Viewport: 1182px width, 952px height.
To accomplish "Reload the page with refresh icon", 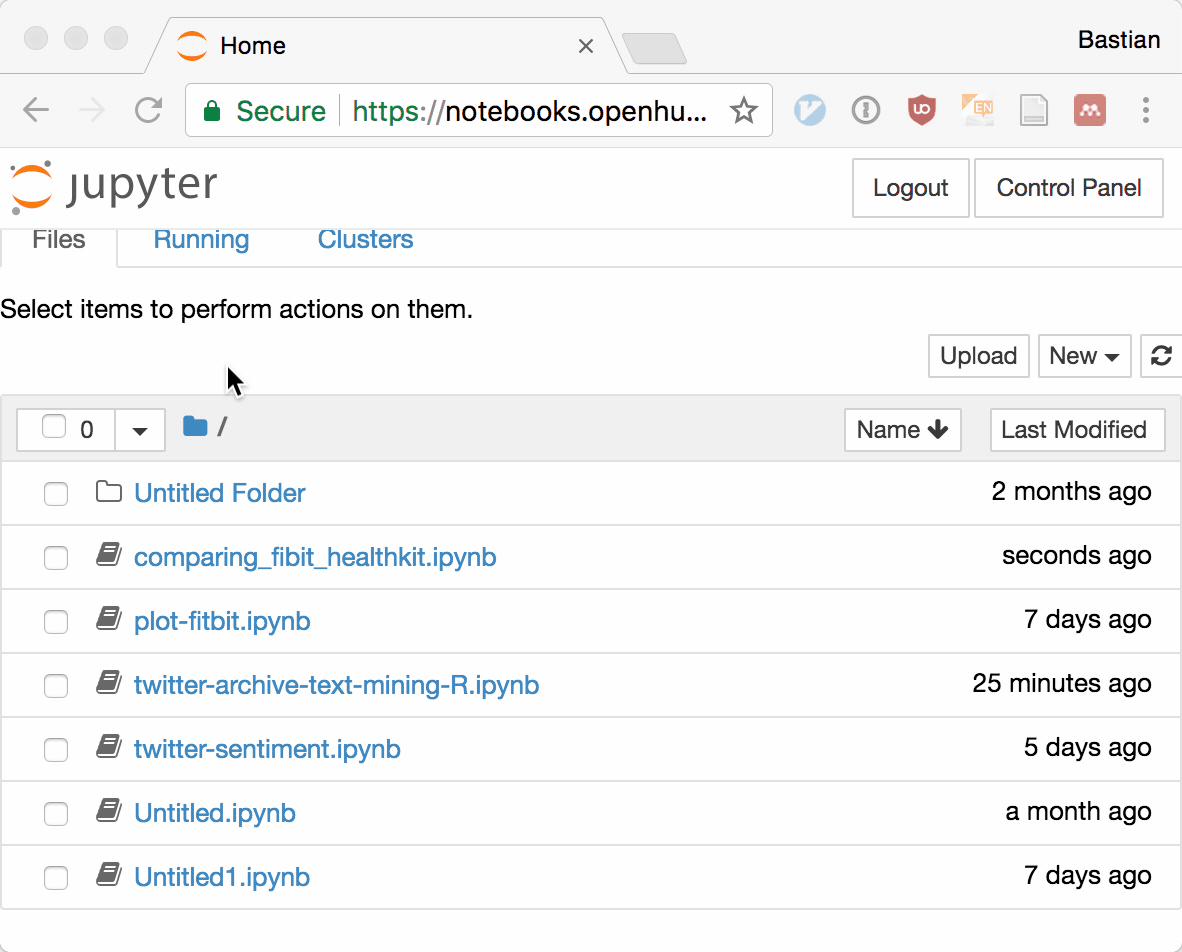I will click(149, 110).
